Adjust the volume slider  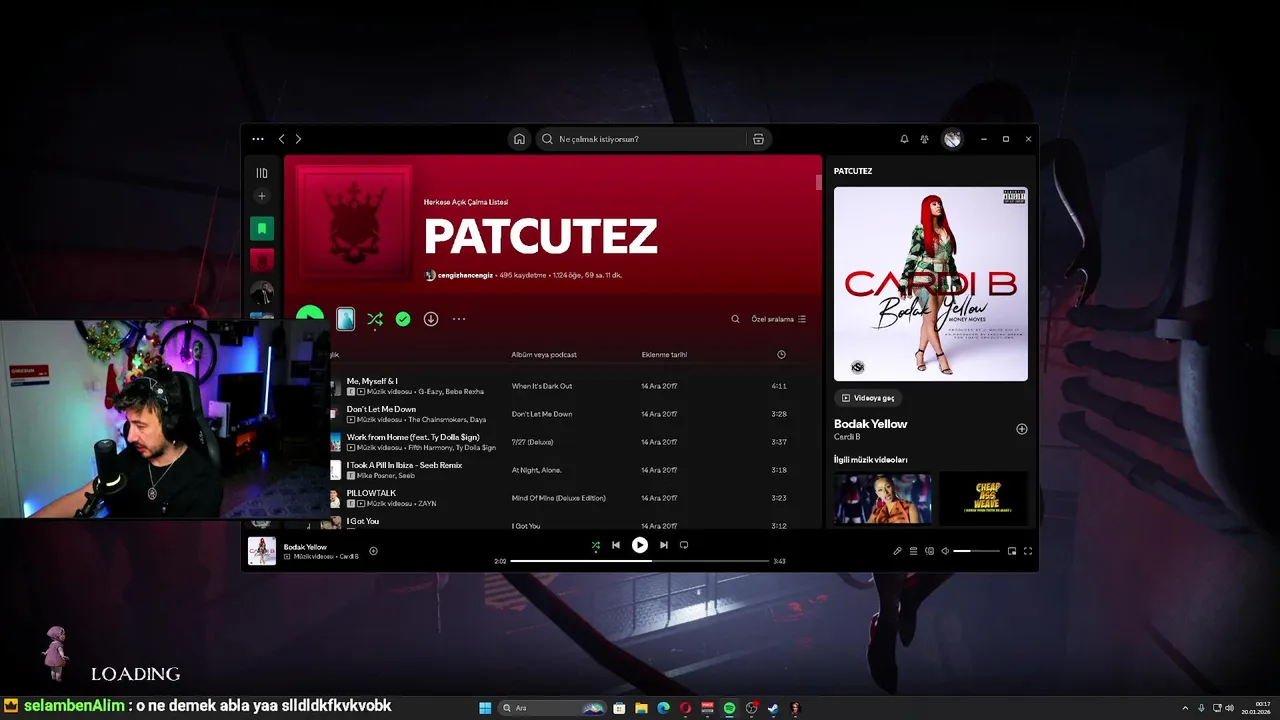point(976,551)
